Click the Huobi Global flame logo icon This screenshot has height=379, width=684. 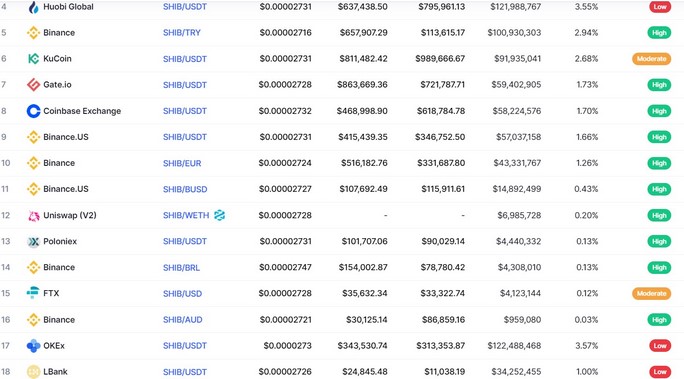[x=34, y=7]
